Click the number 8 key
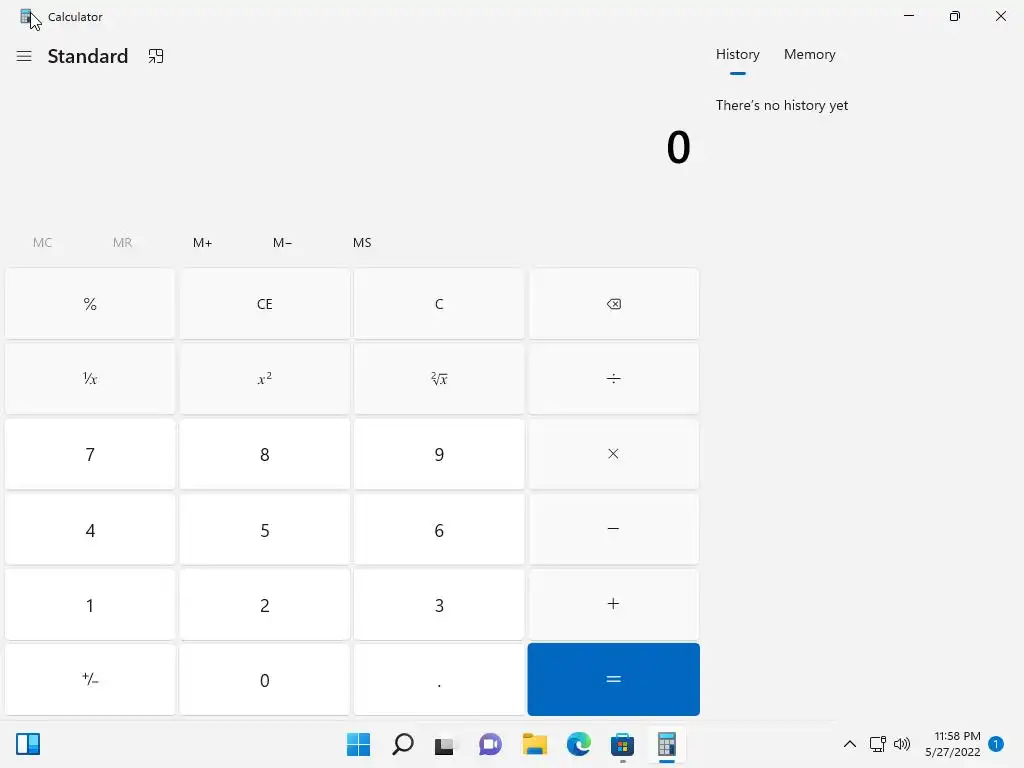Image resolution: width=1024 pixels, height=768 pixels. point(264,454)
